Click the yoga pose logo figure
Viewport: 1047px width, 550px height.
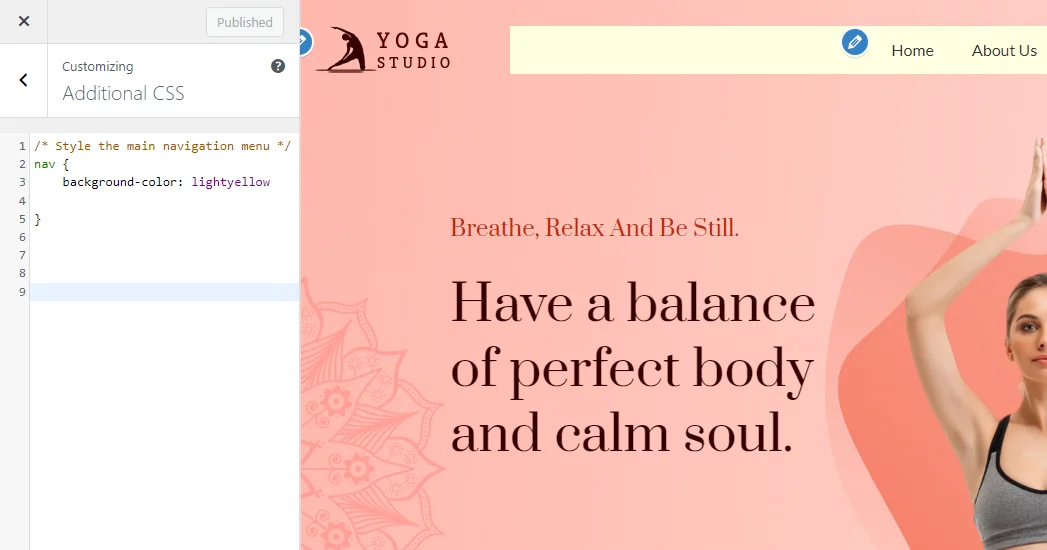(x=347, y=50)
